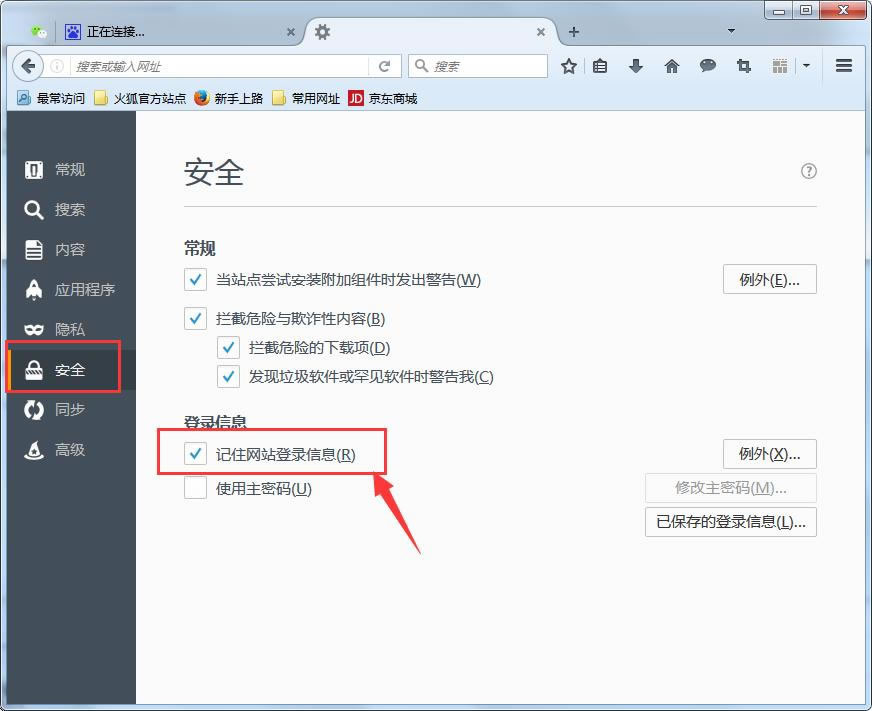Image resolution: width=872 pixels, height=711 pixels.
Task: Click the 例外(E)... button for add-ons
Action: [x=770, y=279]
